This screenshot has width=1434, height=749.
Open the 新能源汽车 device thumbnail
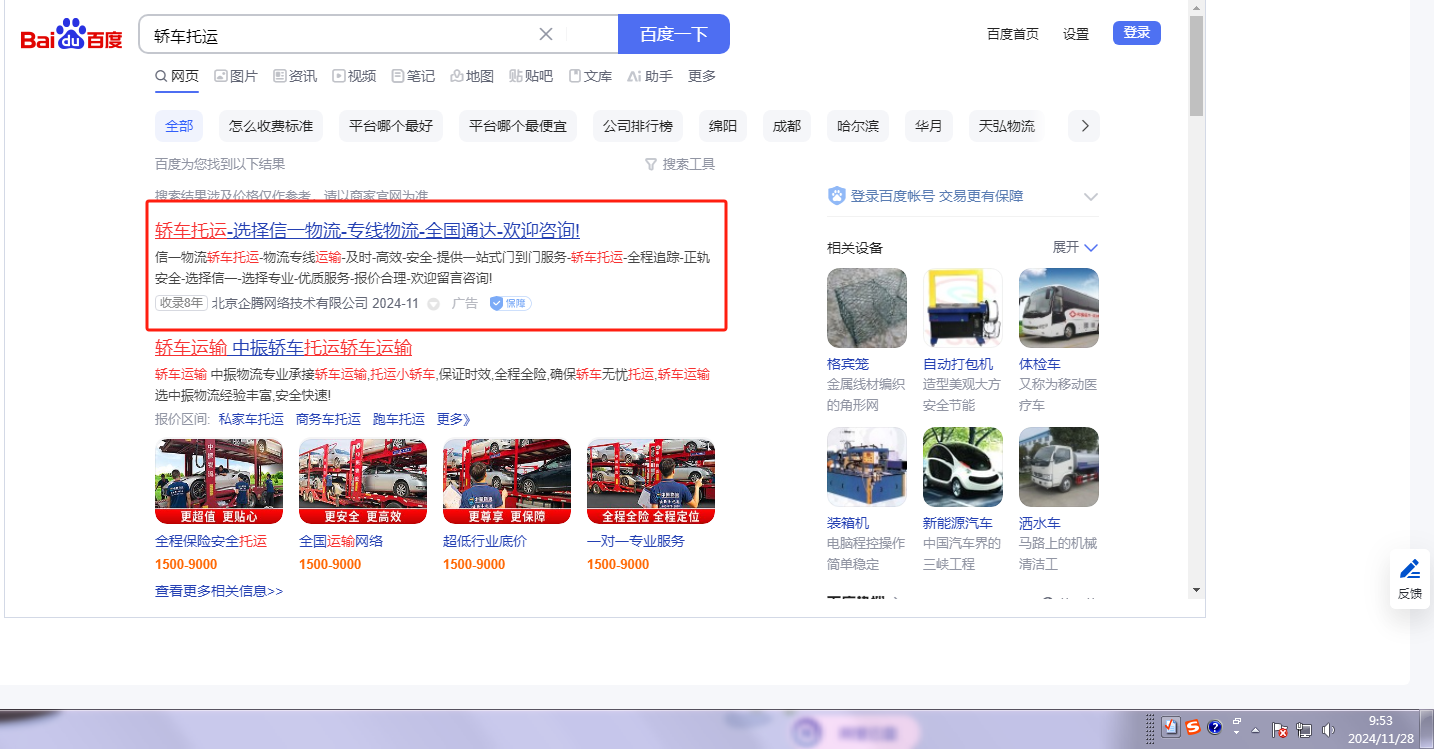(963, 467)
